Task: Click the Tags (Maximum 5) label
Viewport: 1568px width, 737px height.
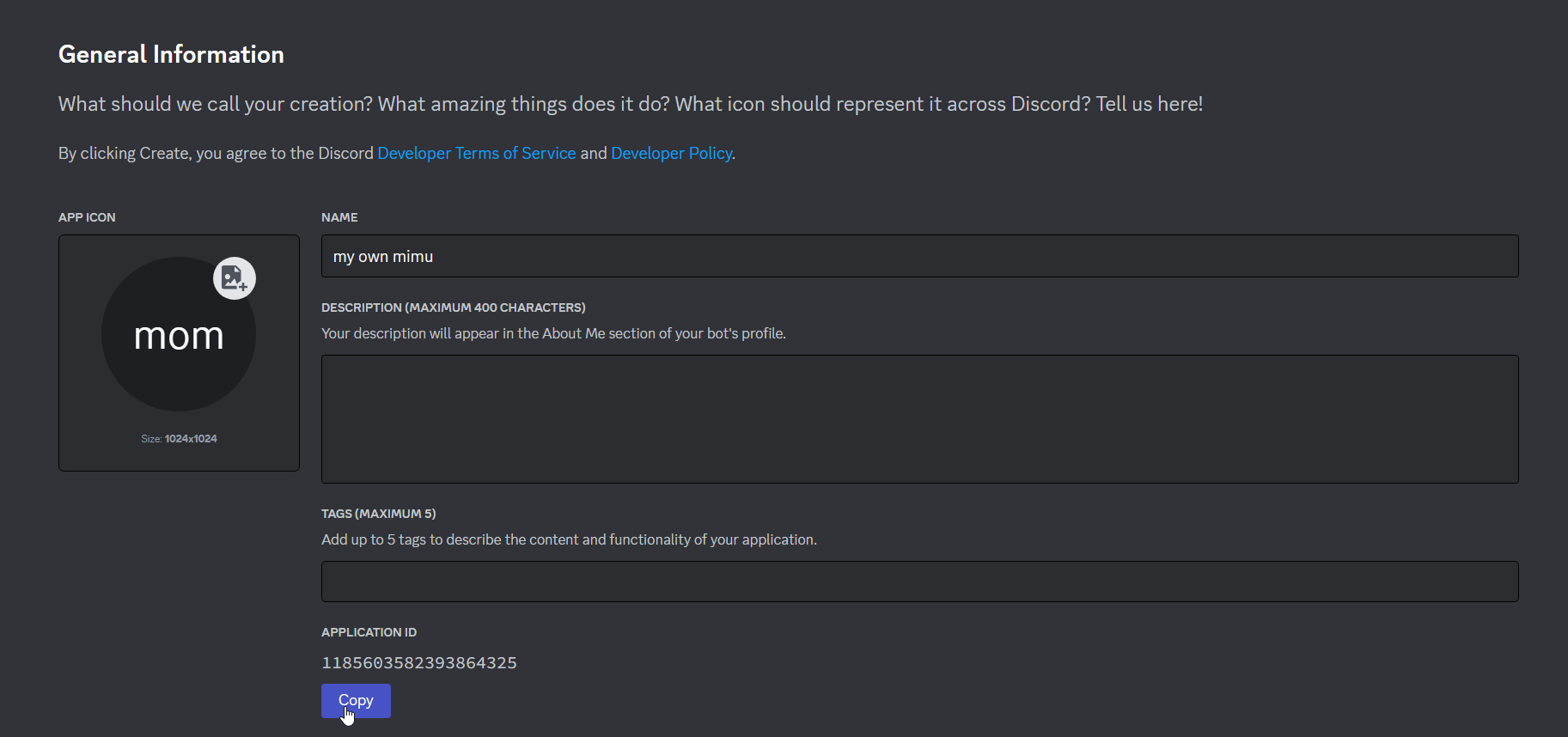Action: [378, 514]
